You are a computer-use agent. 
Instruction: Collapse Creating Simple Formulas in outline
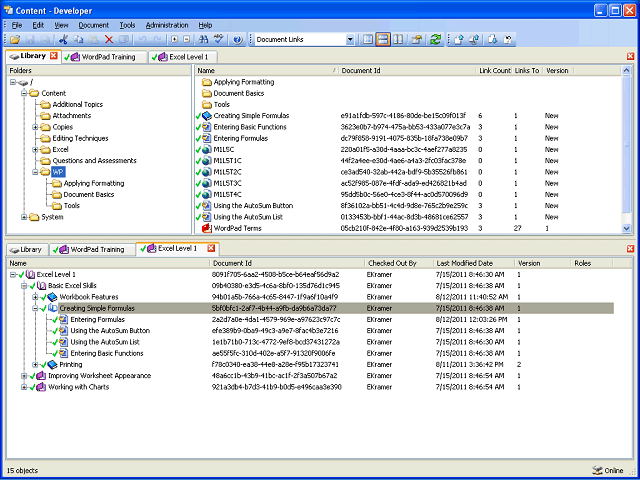click(x=35, y=309)
